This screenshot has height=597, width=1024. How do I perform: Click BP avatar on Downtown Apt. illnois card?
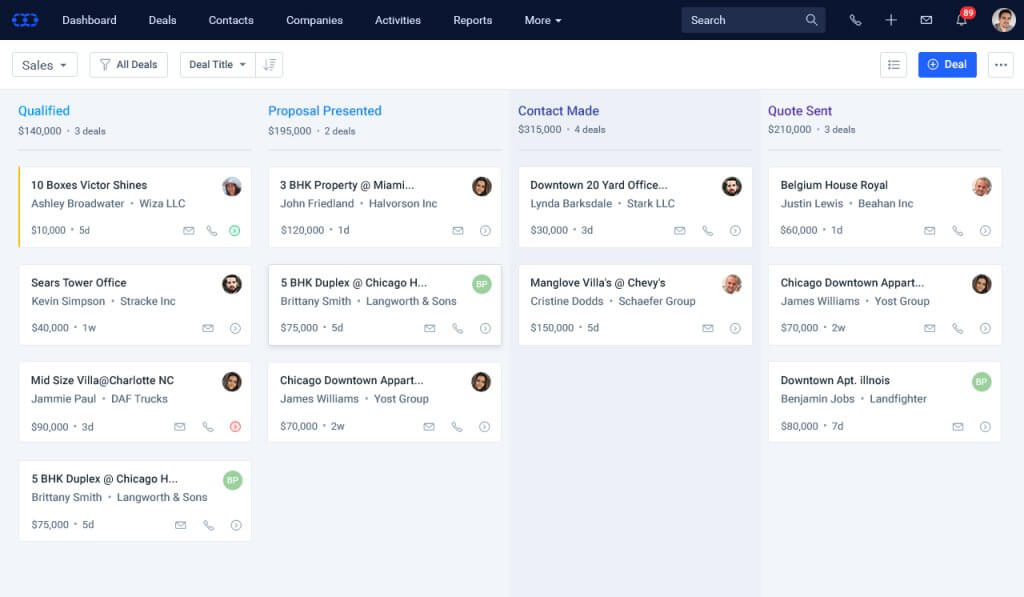981,381
